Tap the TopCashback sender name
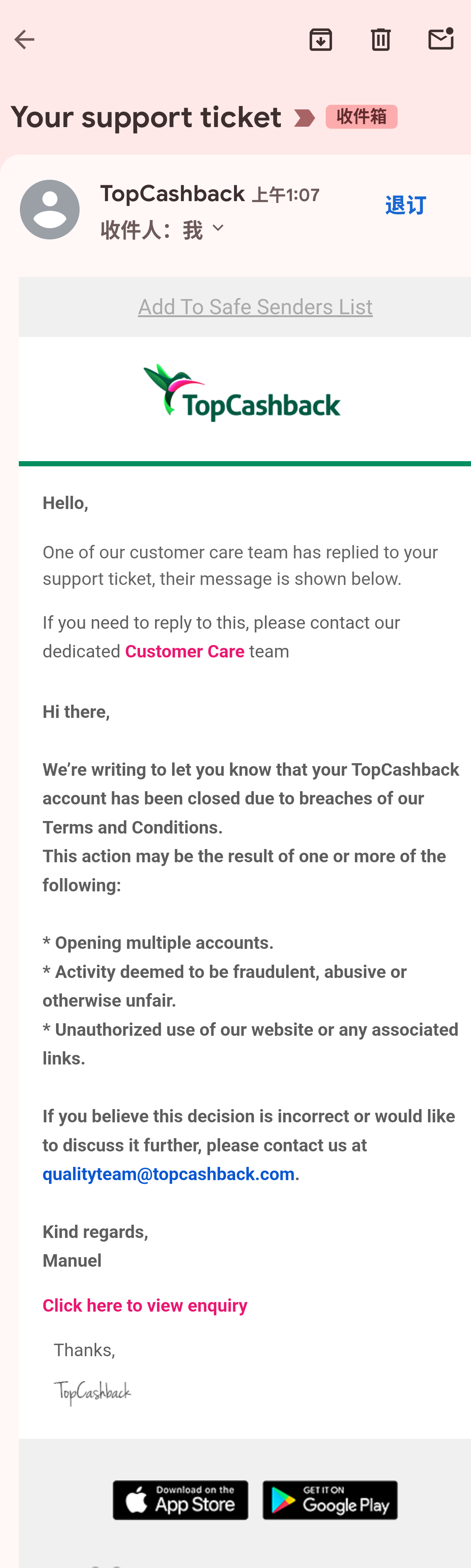471x1568 pixels. 172,194
